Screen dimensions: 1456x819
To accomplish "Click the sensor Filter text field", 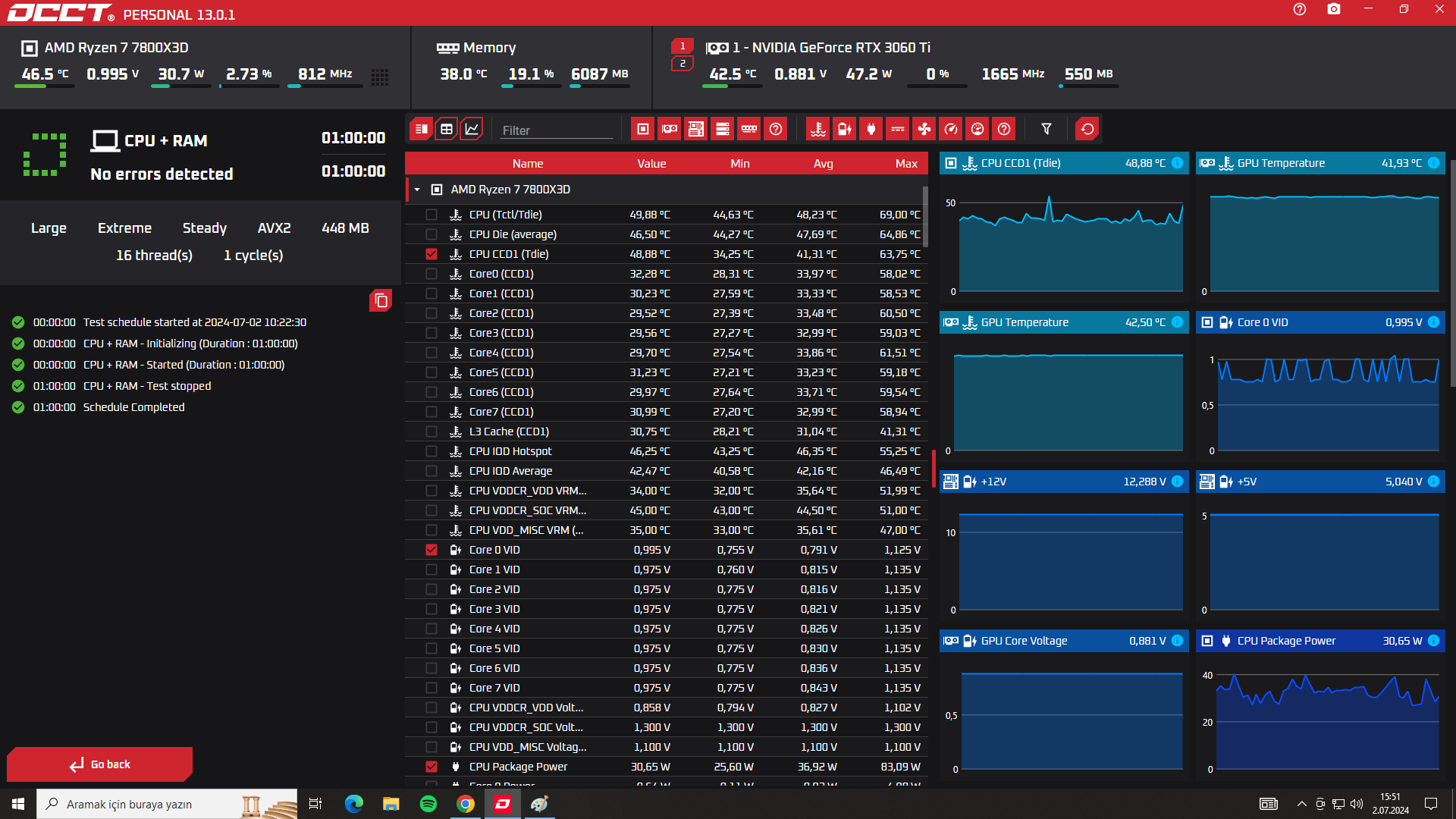I will 556,130.
